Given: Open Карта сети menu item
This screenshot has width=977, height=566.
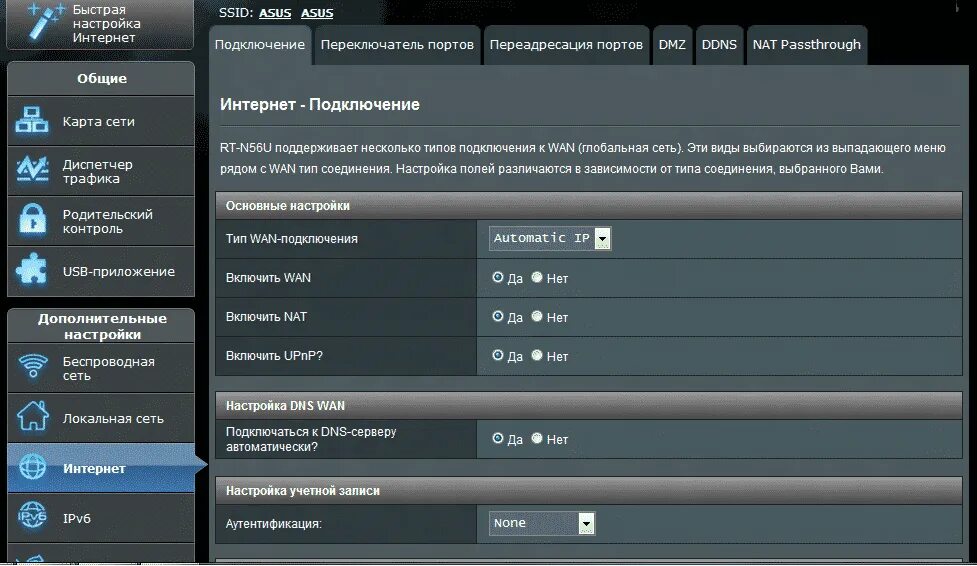Looking at the screenshot, I should coord(101,121).
